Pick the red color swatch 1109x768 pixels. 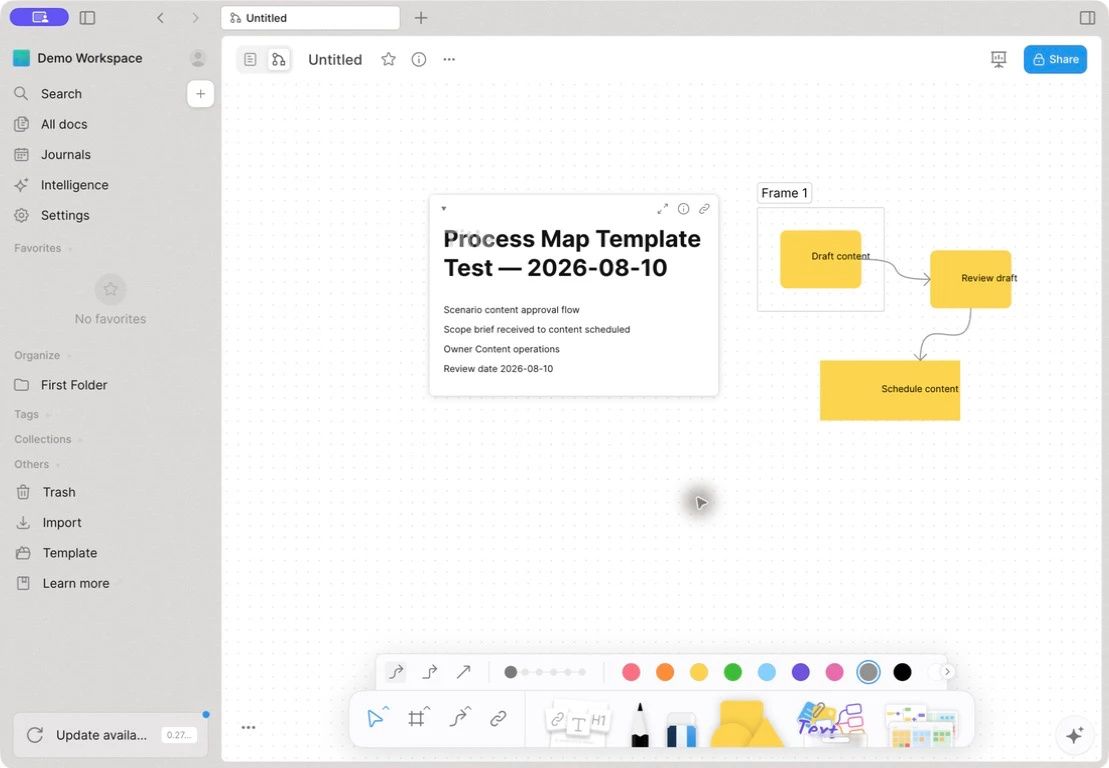pos(631,672)
